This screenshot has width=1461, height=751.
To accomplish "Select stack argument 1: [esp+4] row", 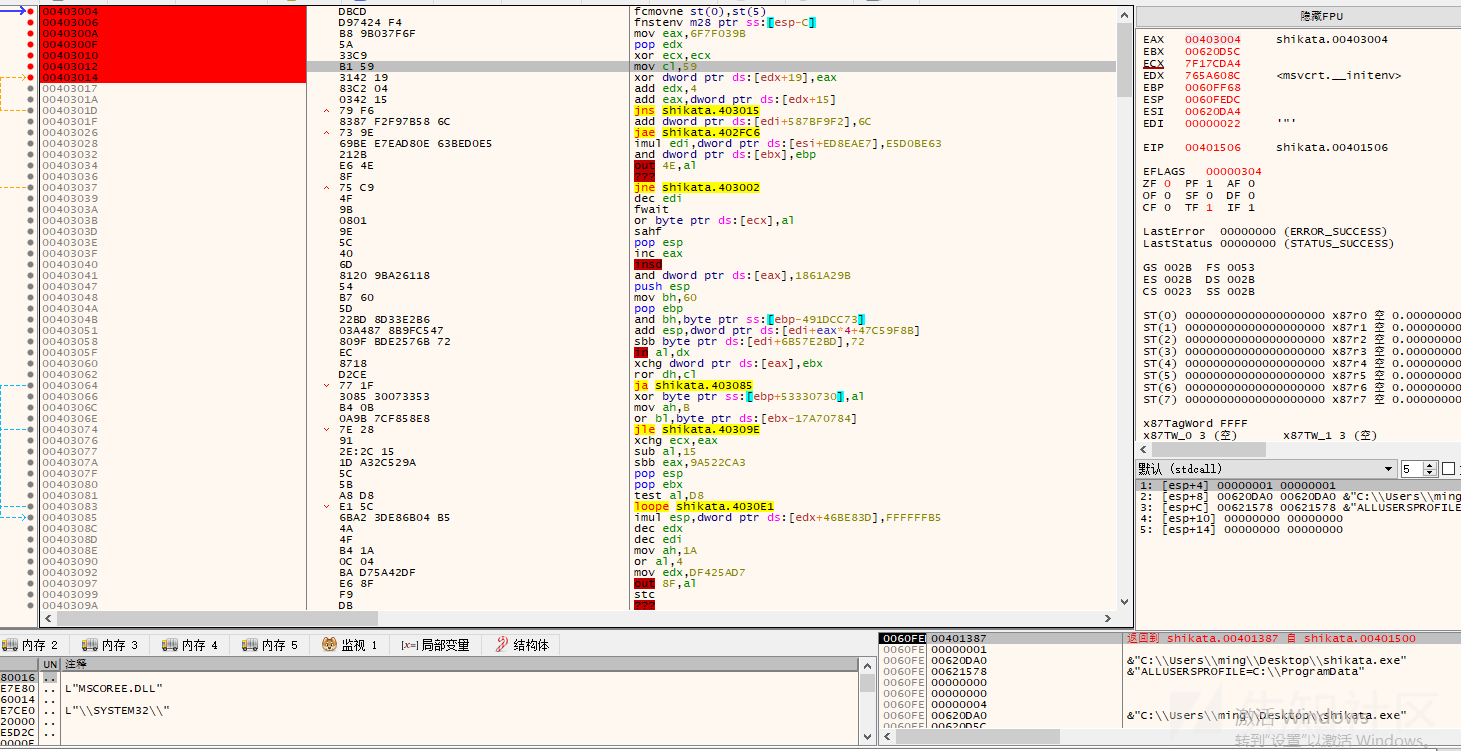I will [1298, 485].
